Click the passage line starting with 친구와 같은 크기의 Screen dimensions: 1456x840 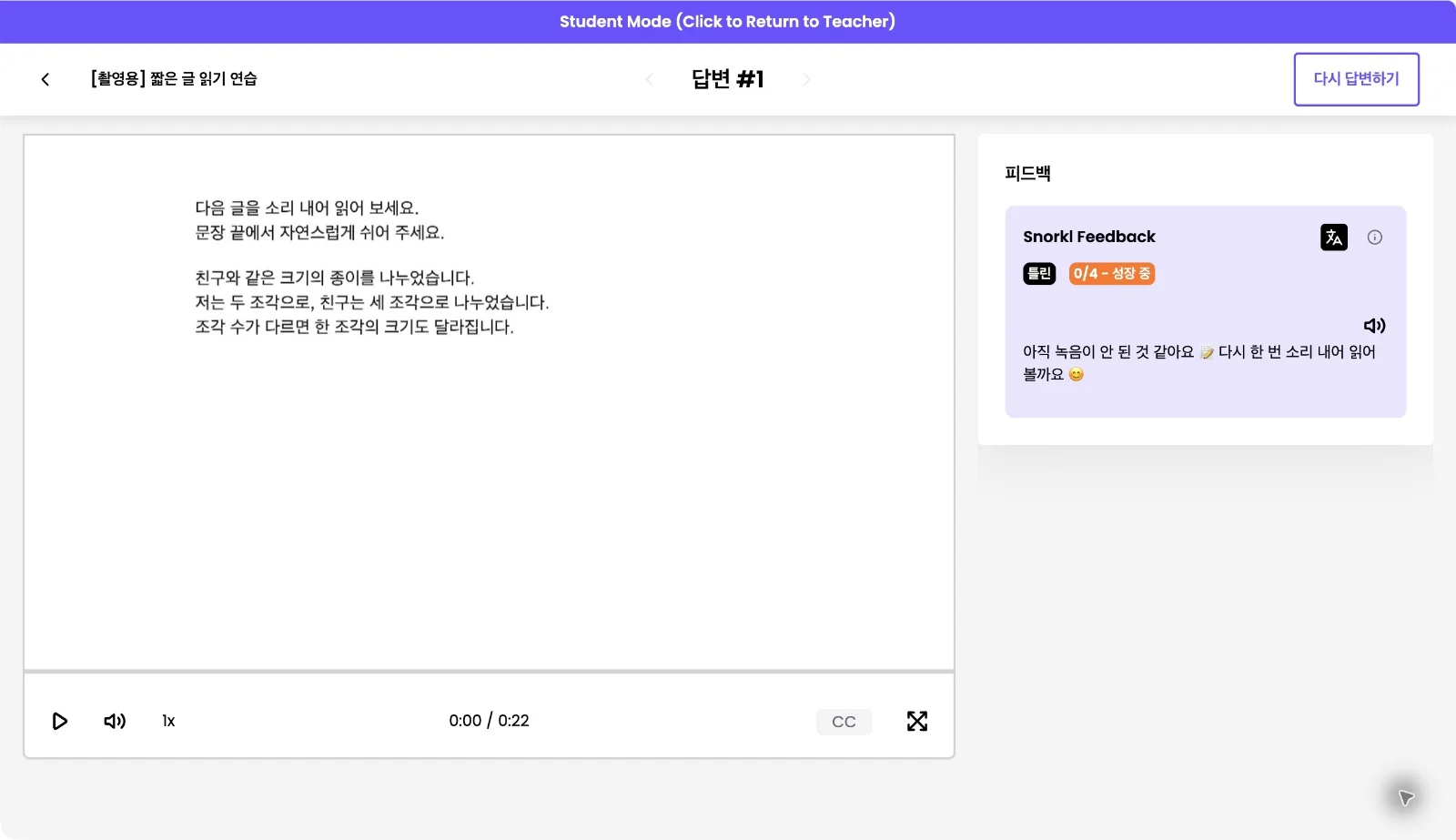tap(335, 278)
